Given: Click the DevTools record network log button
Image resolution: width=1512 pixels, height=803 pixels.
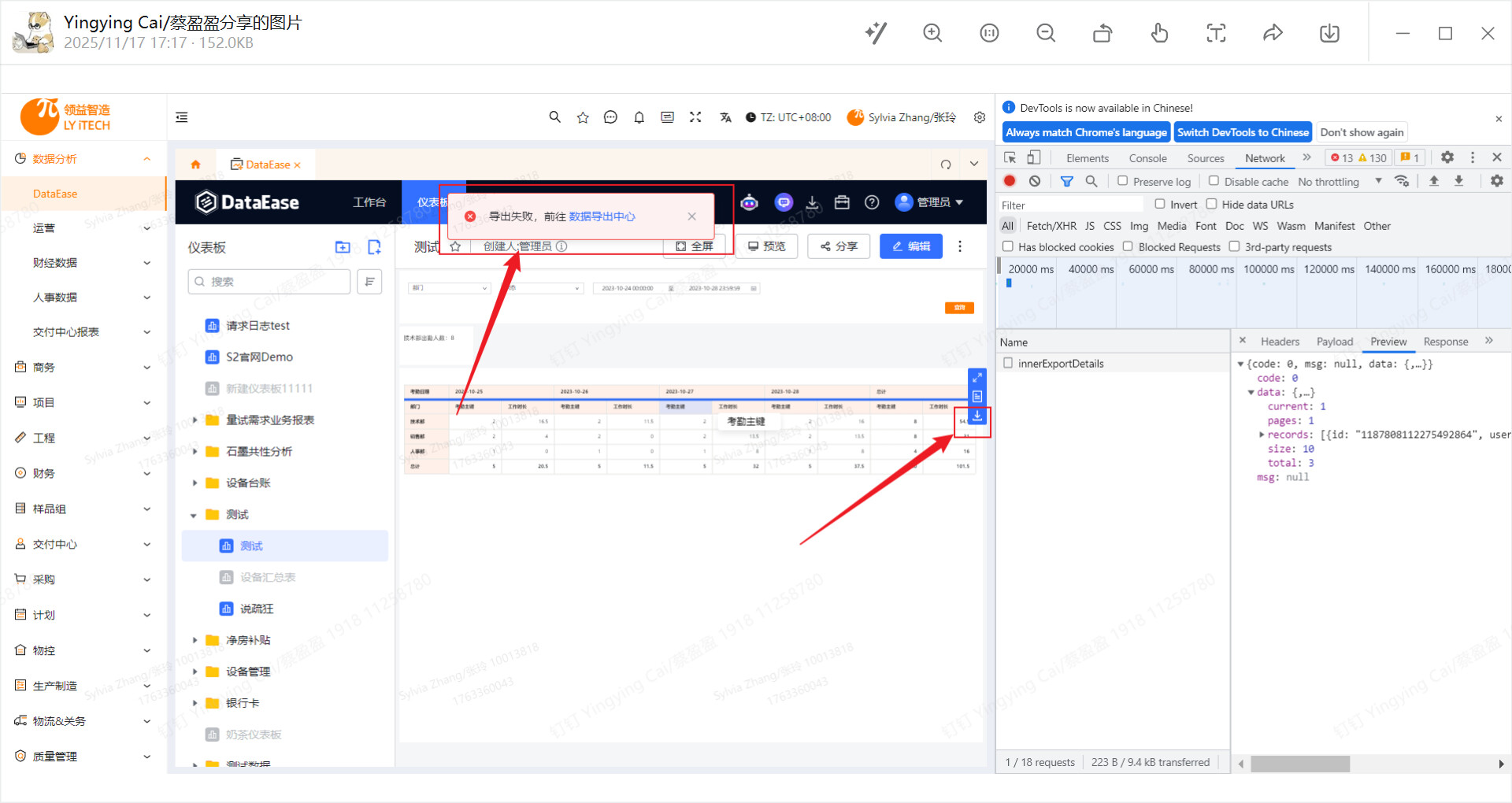Looking at the screenshot, I should coord(1010,181).
